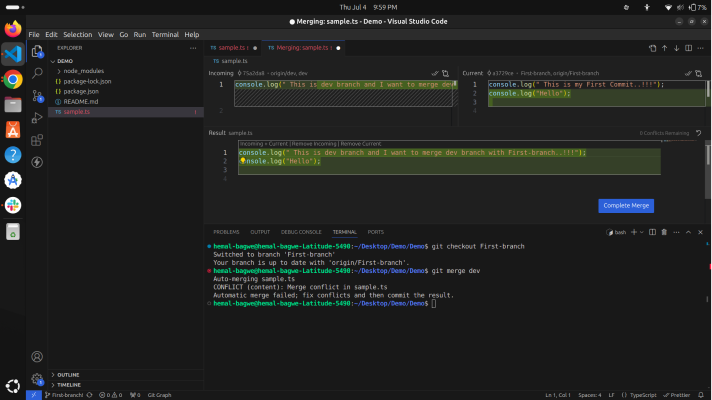This screenshot has width=712, height=400.
Task: Synchronize changes icon in status bar
Action: point(90,395)
